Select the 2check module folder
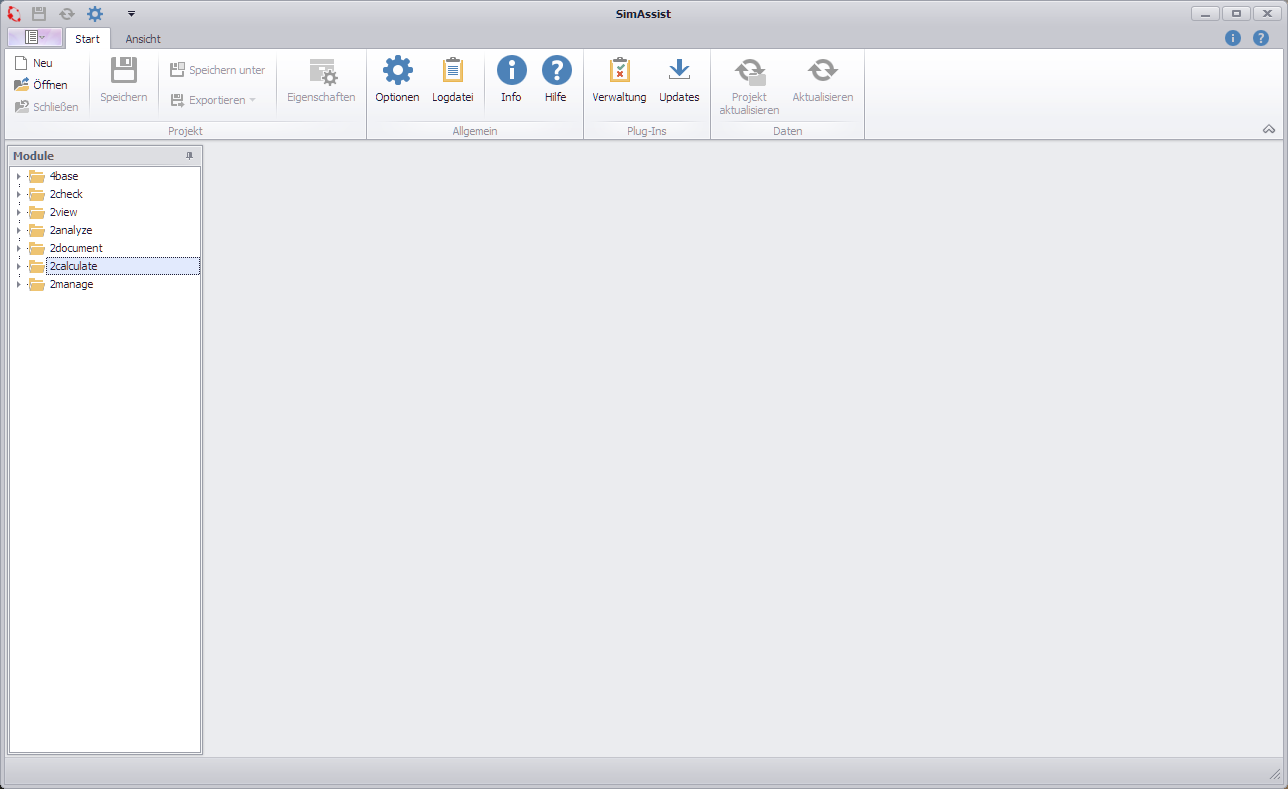The height and width of the screenshot is (789, 1288). 66,194
